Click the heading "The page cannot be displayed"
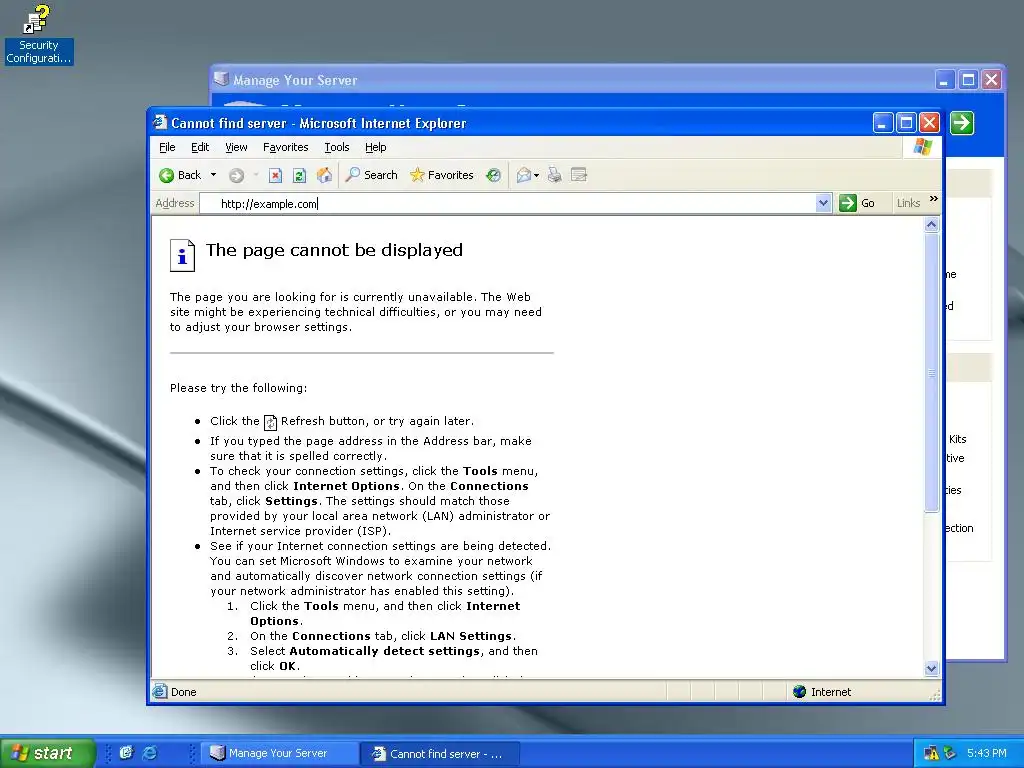1024x768 pixels. [334, 250]
